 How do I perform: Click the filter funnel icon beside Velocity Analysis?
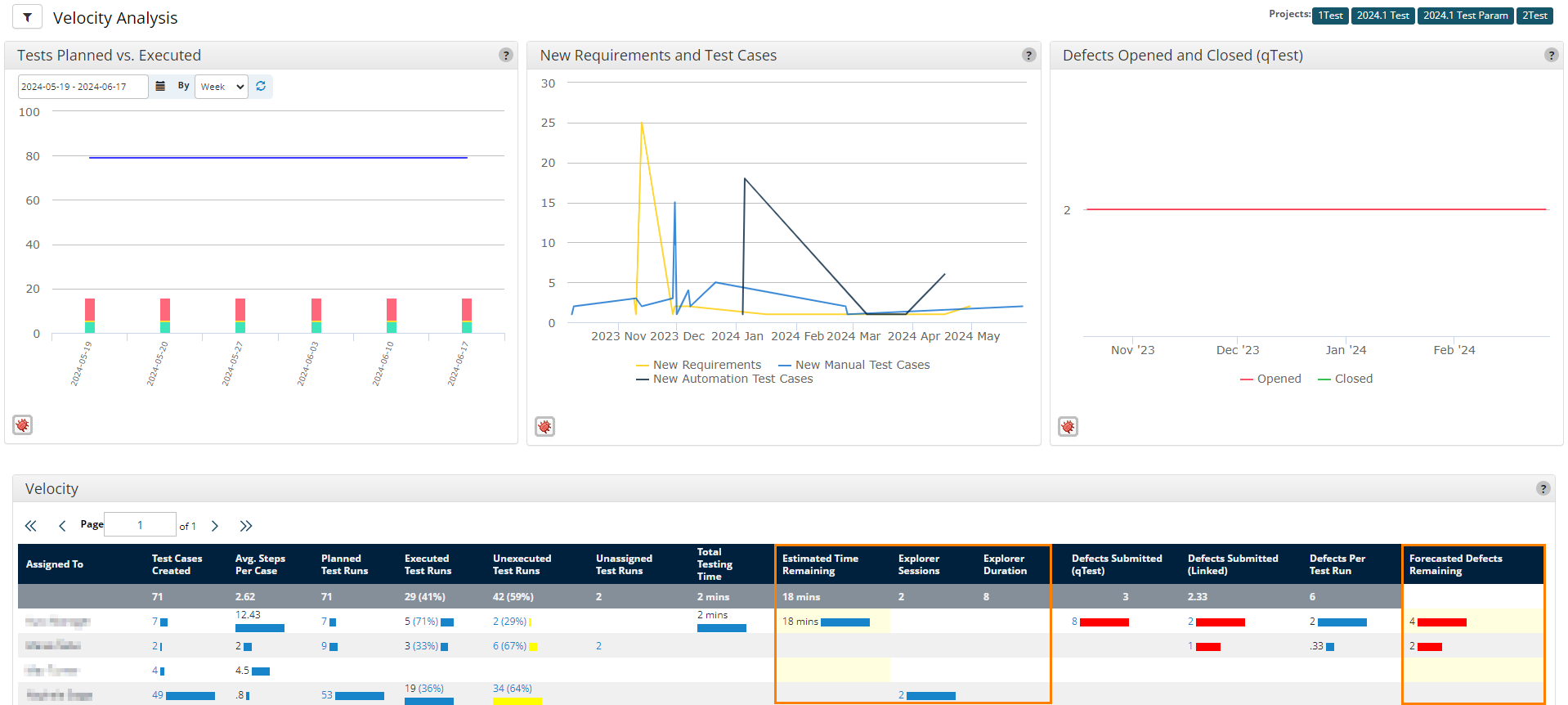pos(27,17)
